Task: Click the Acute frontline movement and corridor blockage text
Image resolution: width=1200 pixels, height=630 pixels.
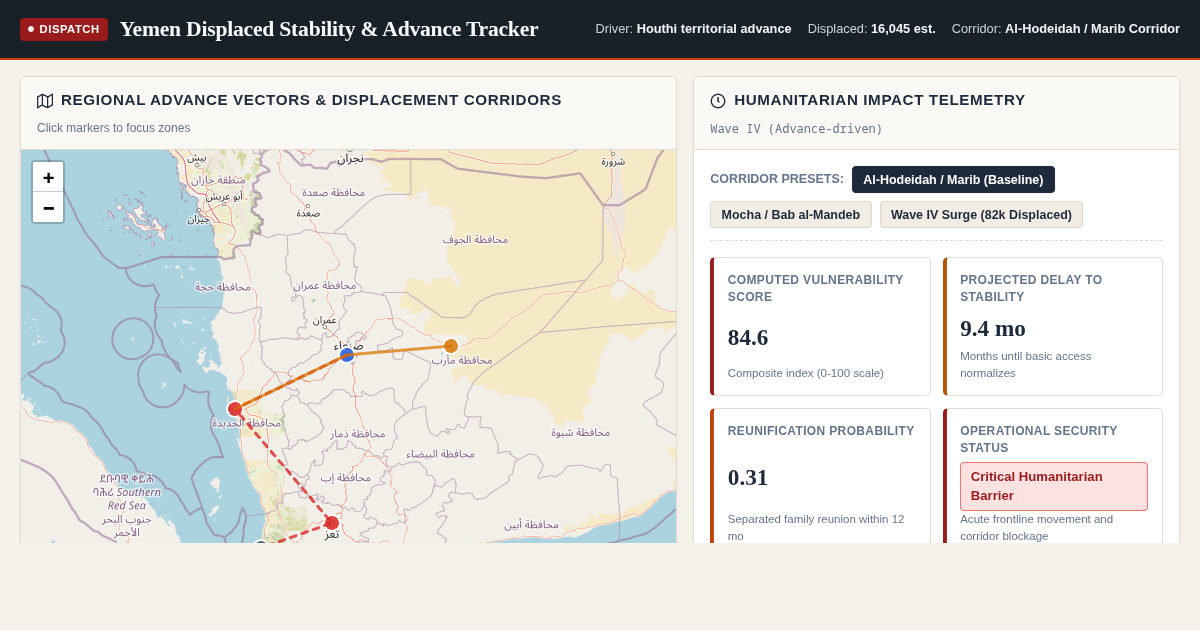Action: point(1037,527)
